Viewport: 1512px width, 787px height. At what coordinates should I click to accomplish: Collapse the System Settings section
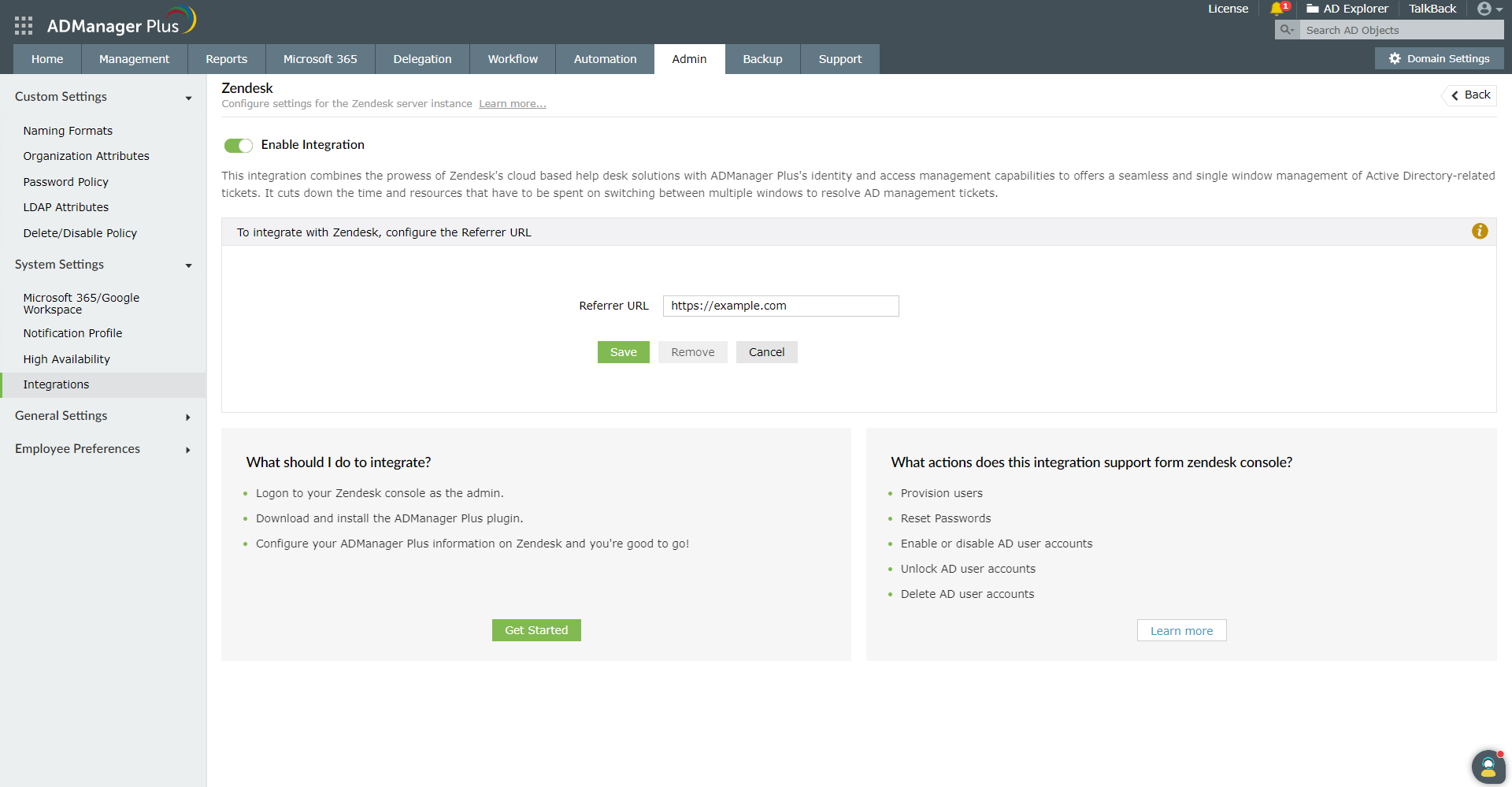(188, 265)
